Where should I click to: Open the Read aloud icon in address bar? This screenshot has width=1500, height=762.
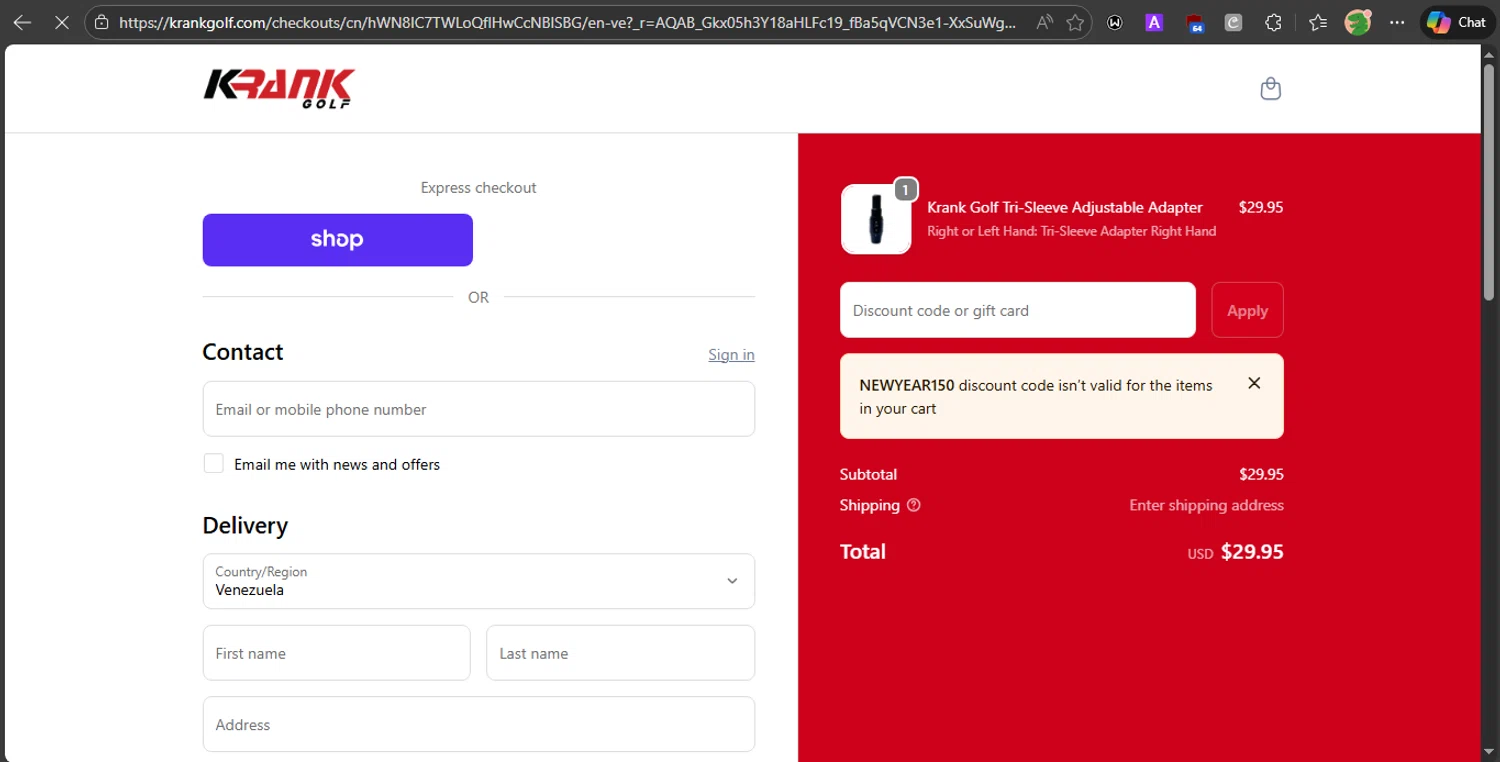pos(1044,22)
